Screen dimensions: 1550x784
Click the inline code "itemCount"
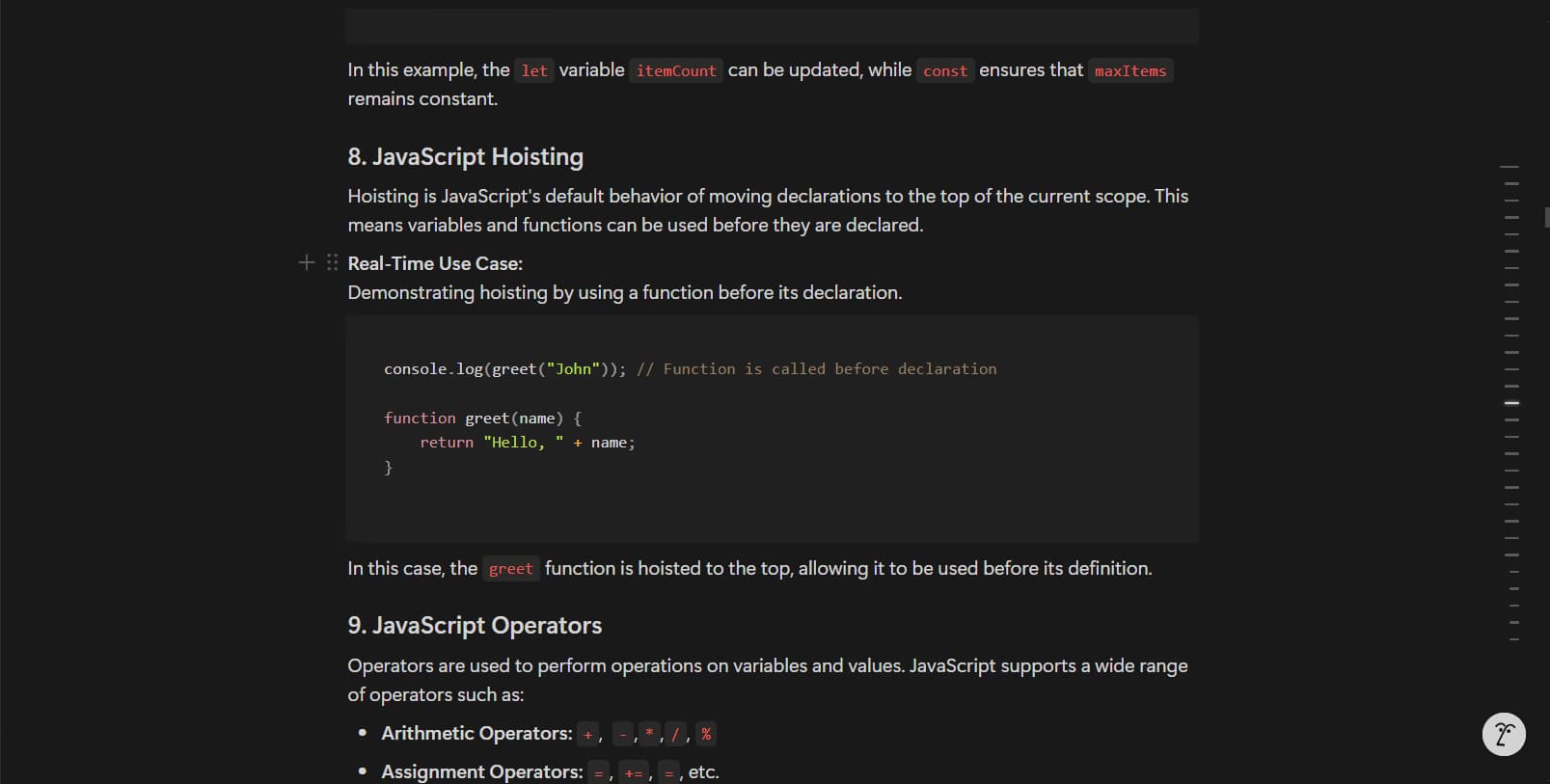click(676, 70)
